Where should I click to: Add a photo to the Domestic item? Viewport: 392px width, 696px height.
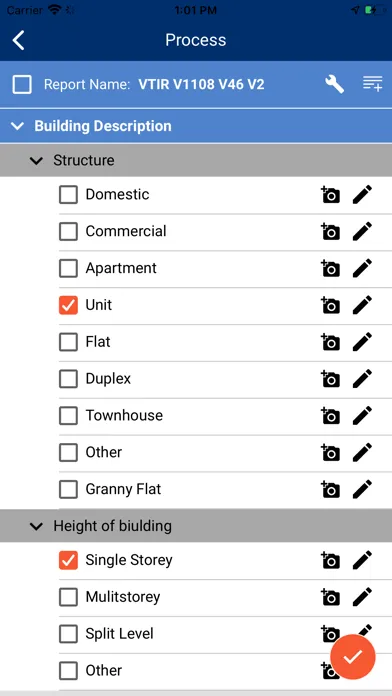point(330,195)
